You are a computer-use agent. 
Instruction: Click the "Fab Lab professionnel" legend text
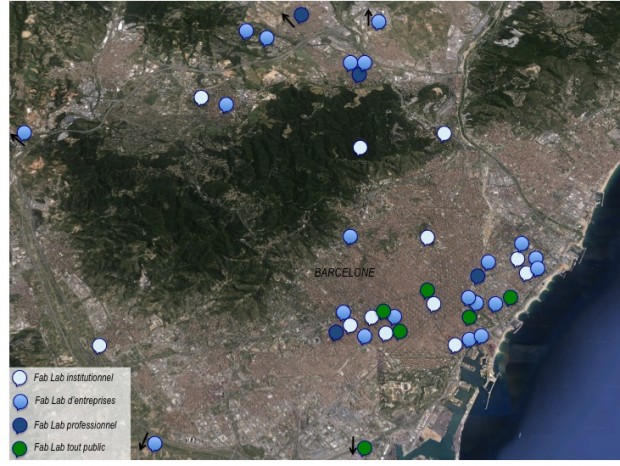click(x=75, y=424)
